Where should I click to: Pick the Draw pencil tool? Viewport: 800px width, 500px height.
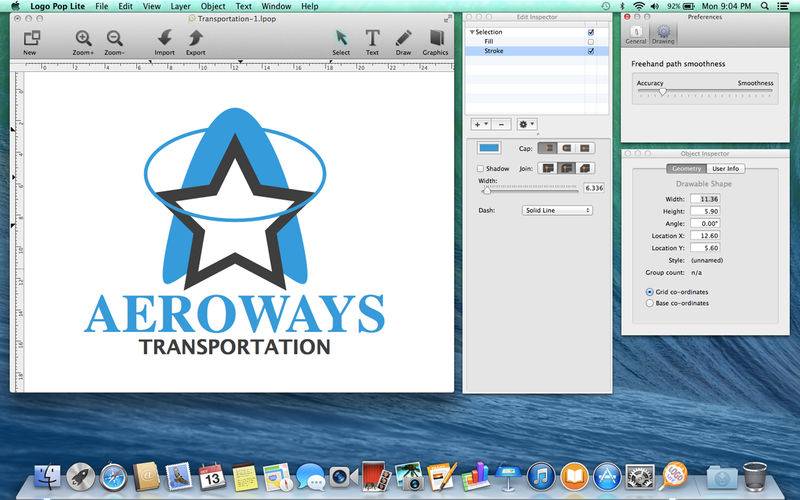tap(403, 38)
